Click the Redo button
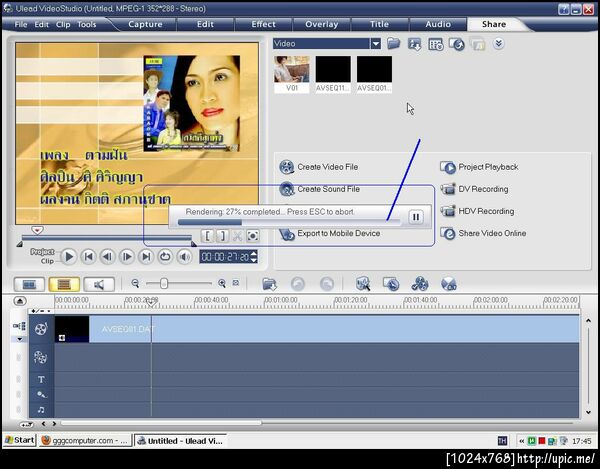Screen dimensions: 600x469 coord(326,284)
